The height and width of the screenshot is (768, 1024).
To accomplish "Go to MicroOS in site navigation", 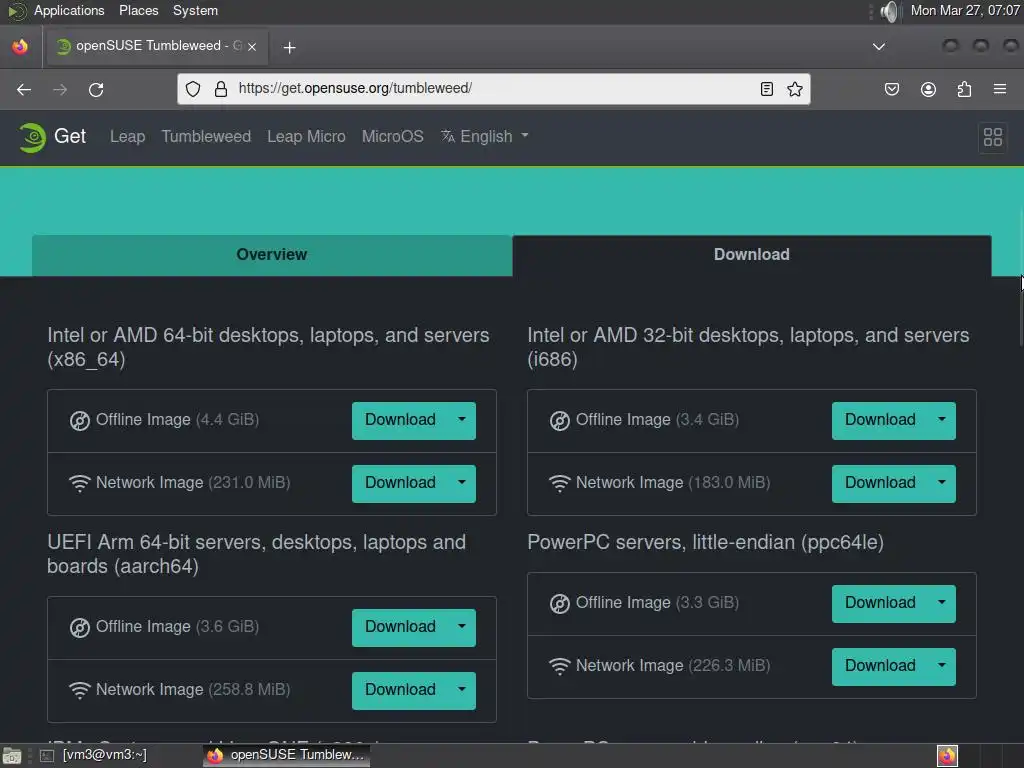I will pos(392,136).
